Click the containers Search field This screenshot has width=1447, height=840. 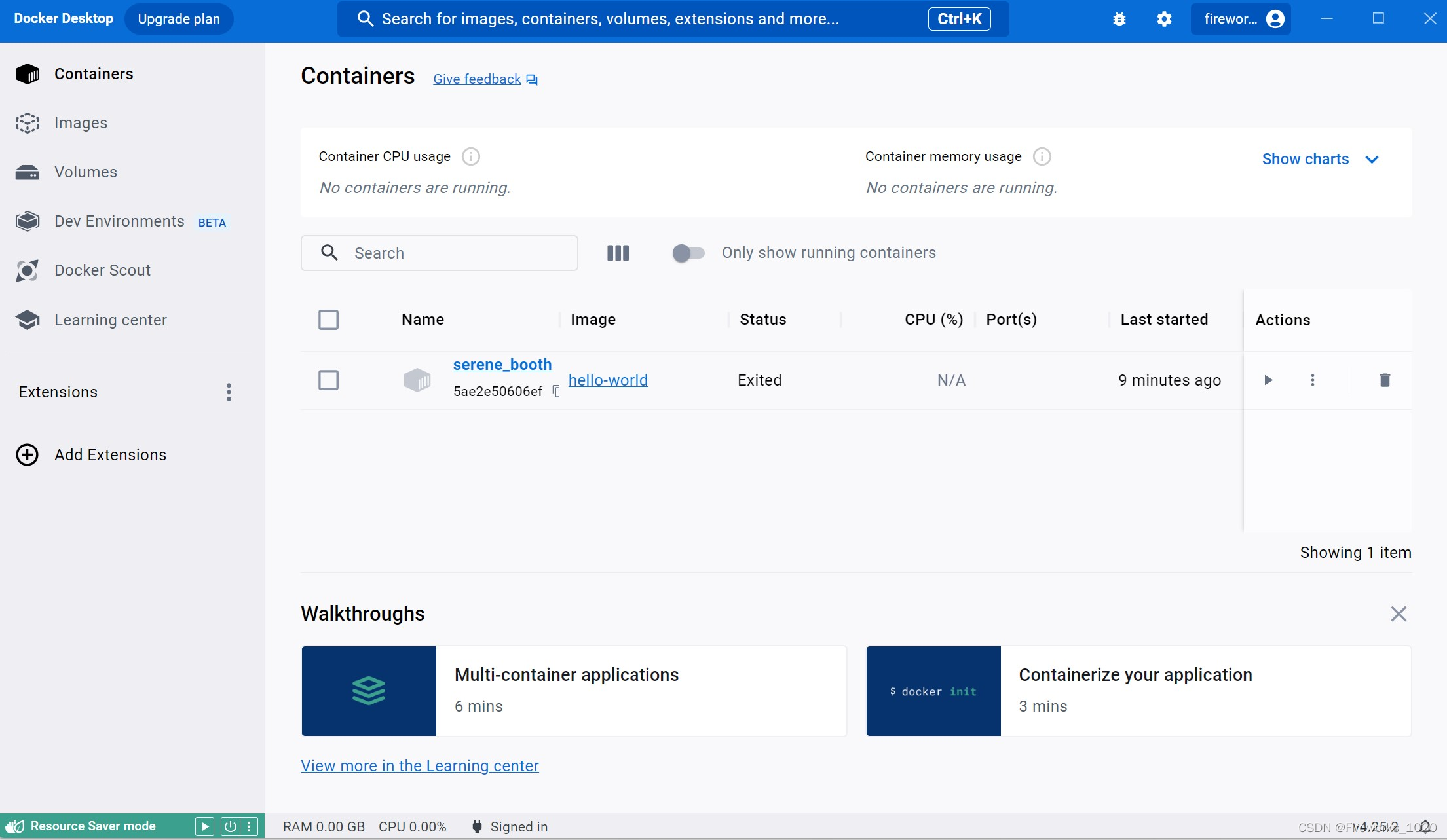[440, 253]
